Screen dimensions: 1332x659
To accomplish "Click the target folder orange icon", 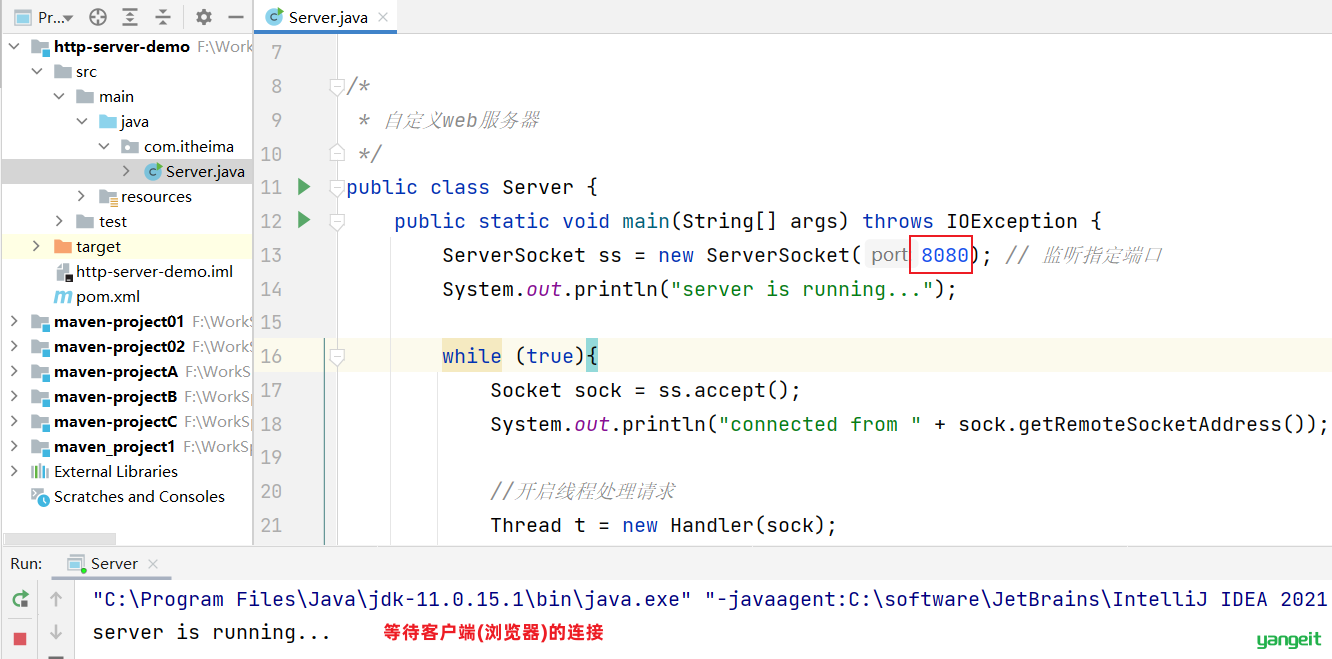I will (62, 247).
